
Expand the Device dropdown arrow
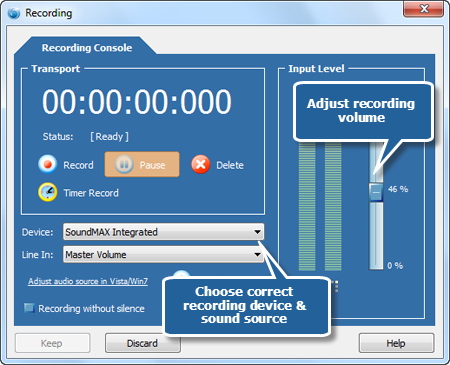click(257, 232)
